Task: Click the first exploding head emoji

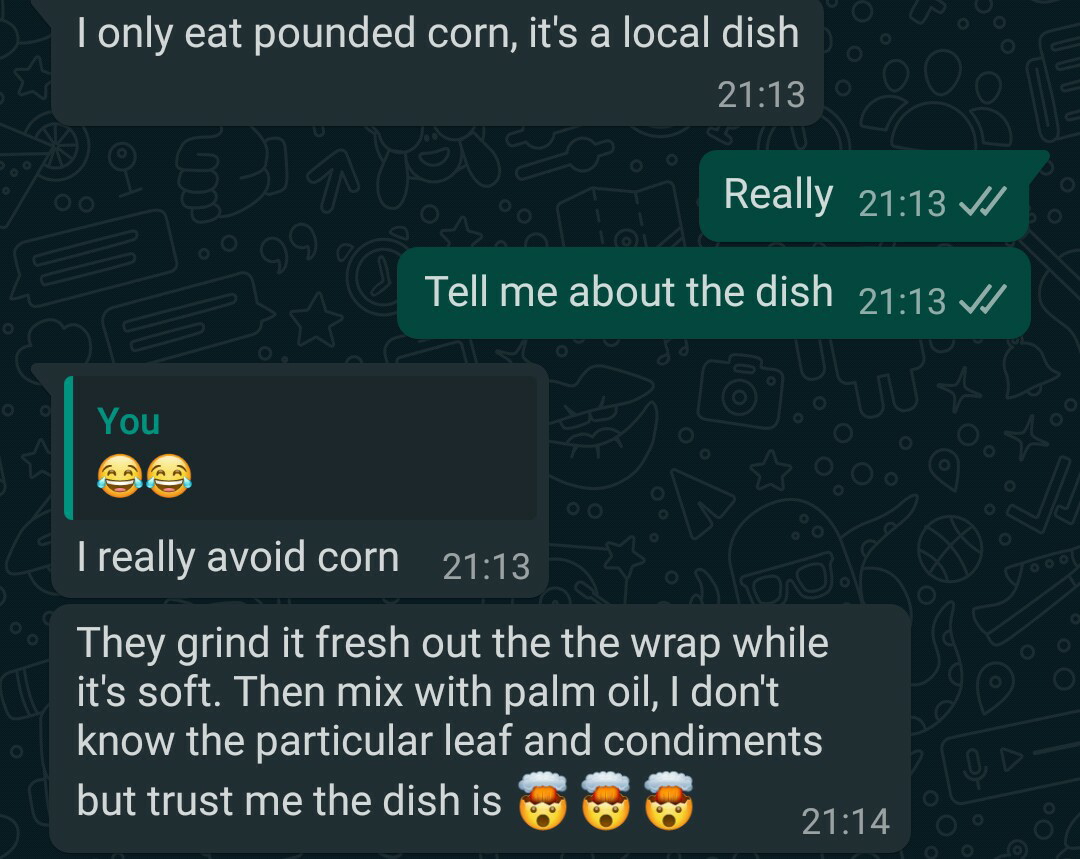Action: pyautogui.click(x=543, y=800)
